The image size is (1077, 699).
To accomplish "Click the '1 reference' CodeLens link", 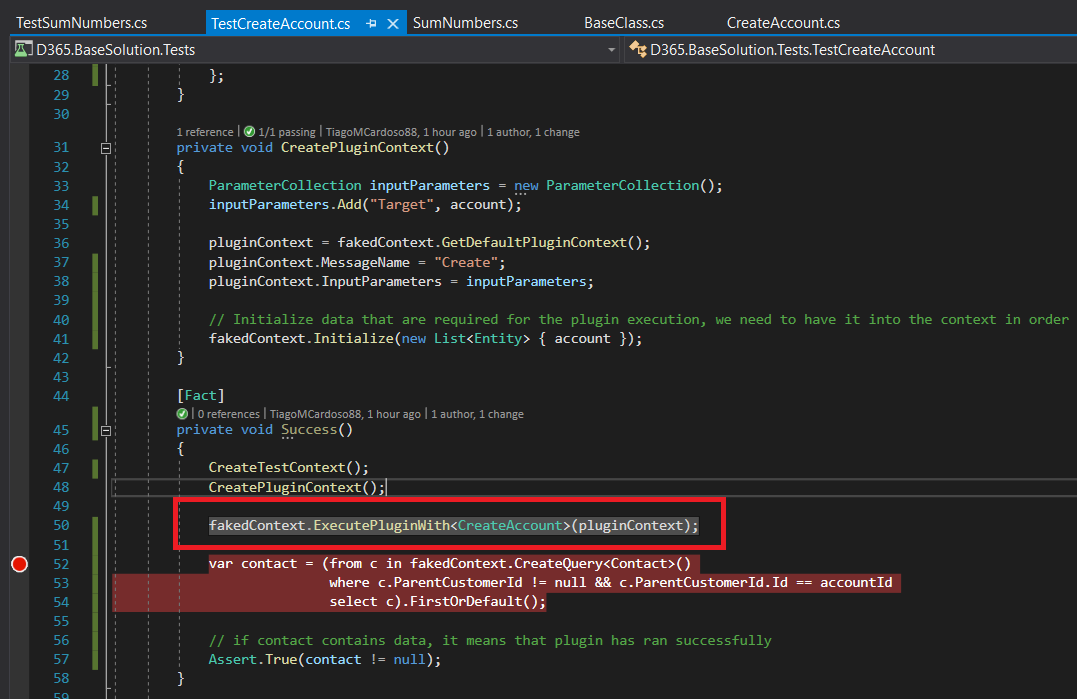I will pyautogui.click(x=205, y=132).
